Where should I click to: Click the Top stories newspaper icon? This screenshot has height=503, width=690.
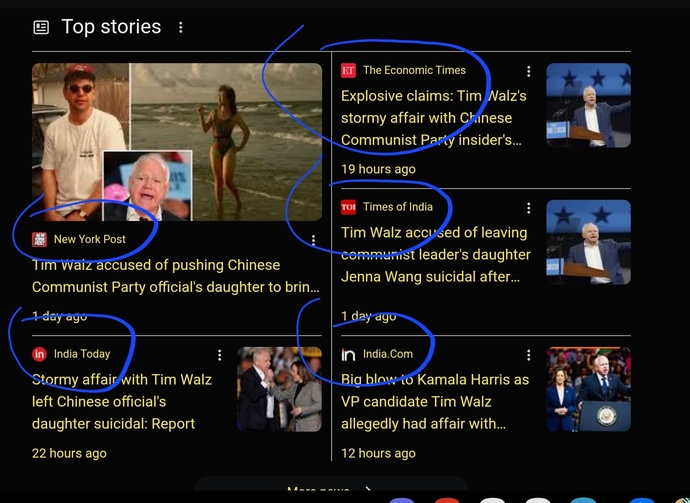(41, 27)
